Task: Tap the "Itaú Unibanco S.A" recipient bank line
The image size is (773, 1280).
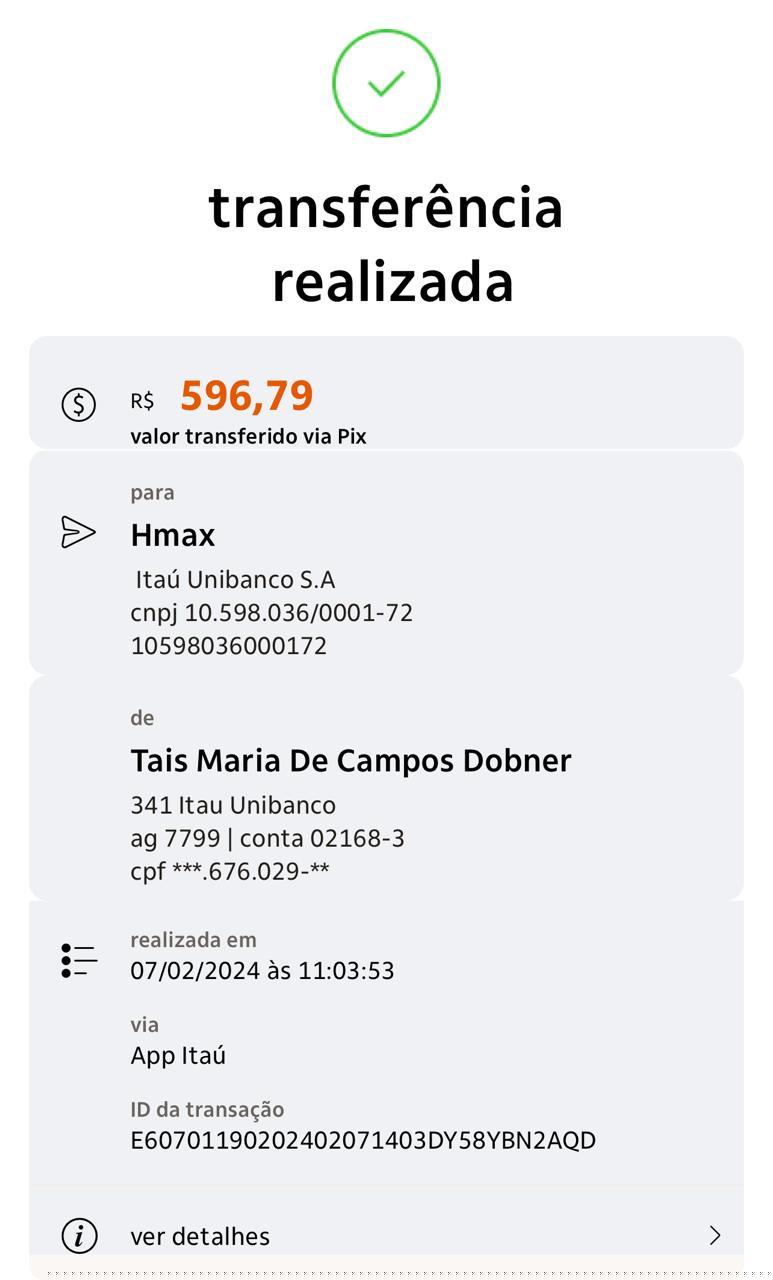Action: [235, 579]
